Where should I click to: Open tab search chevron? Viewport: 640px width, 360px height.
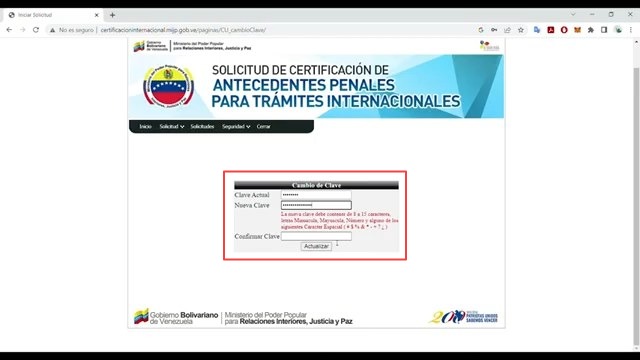click(x=573, y=14)
